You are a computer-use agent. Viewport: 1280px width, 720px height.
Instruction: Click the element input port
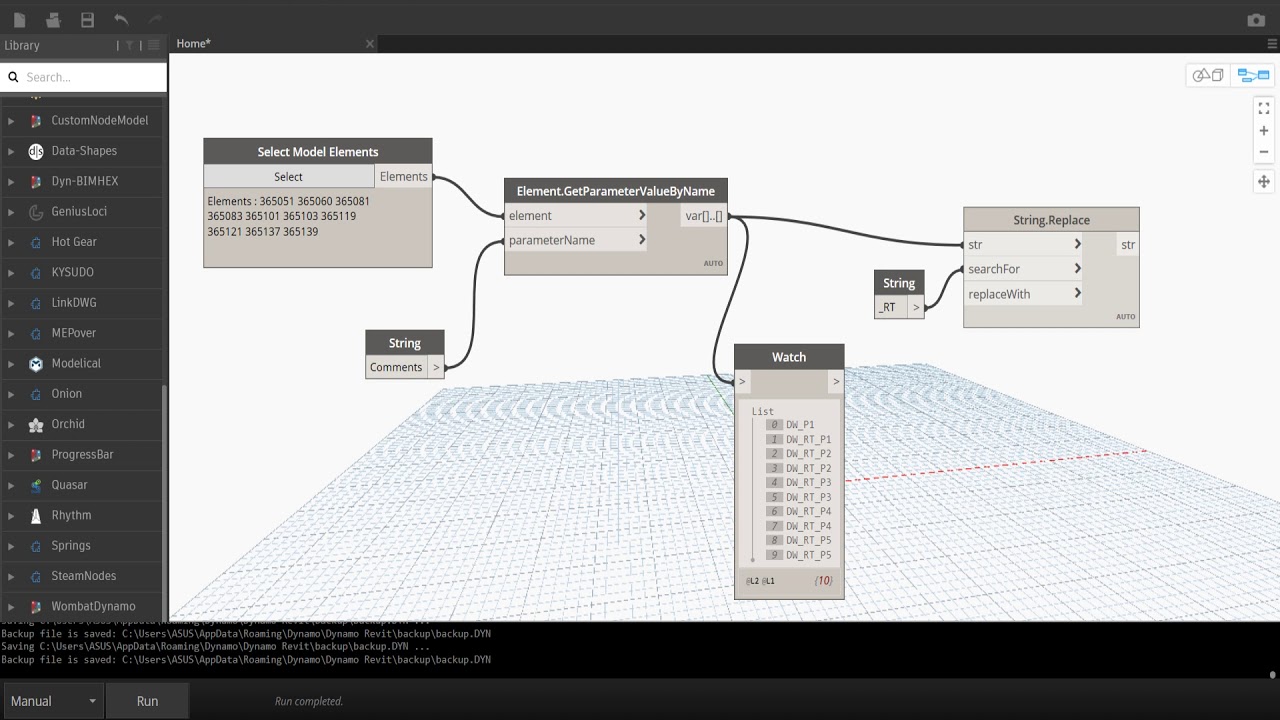pyautogui.click(x=576, y=215)
